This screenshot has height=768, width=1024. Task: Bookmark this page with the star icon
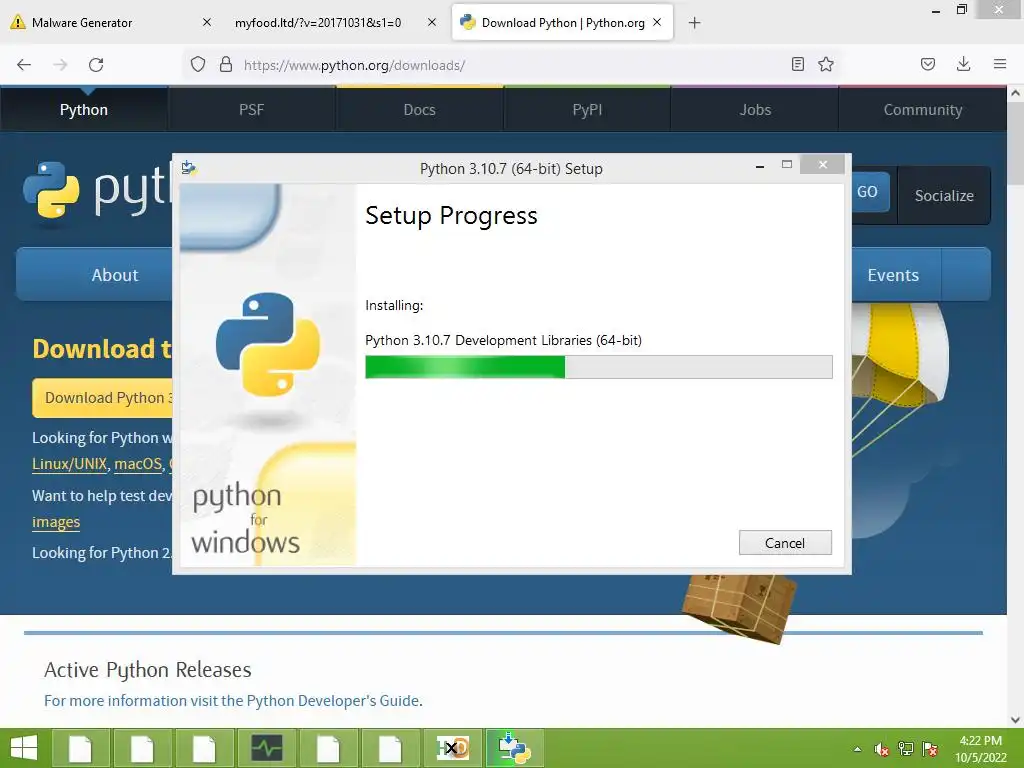click(826, 64)
